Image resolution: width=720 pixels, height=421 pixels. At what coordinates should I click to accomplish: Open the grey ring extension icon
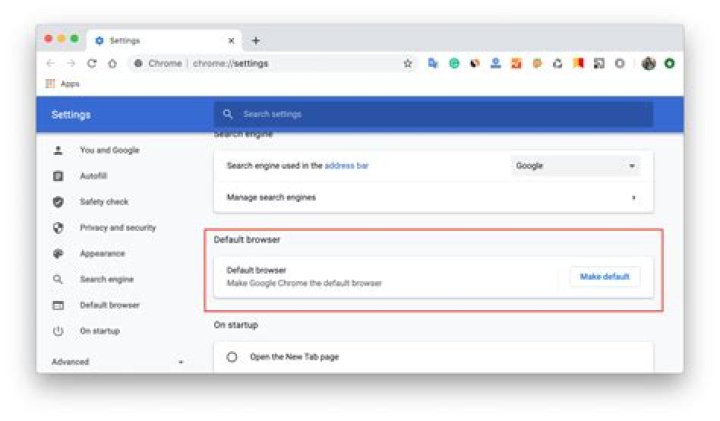click(x=619, y=63)
